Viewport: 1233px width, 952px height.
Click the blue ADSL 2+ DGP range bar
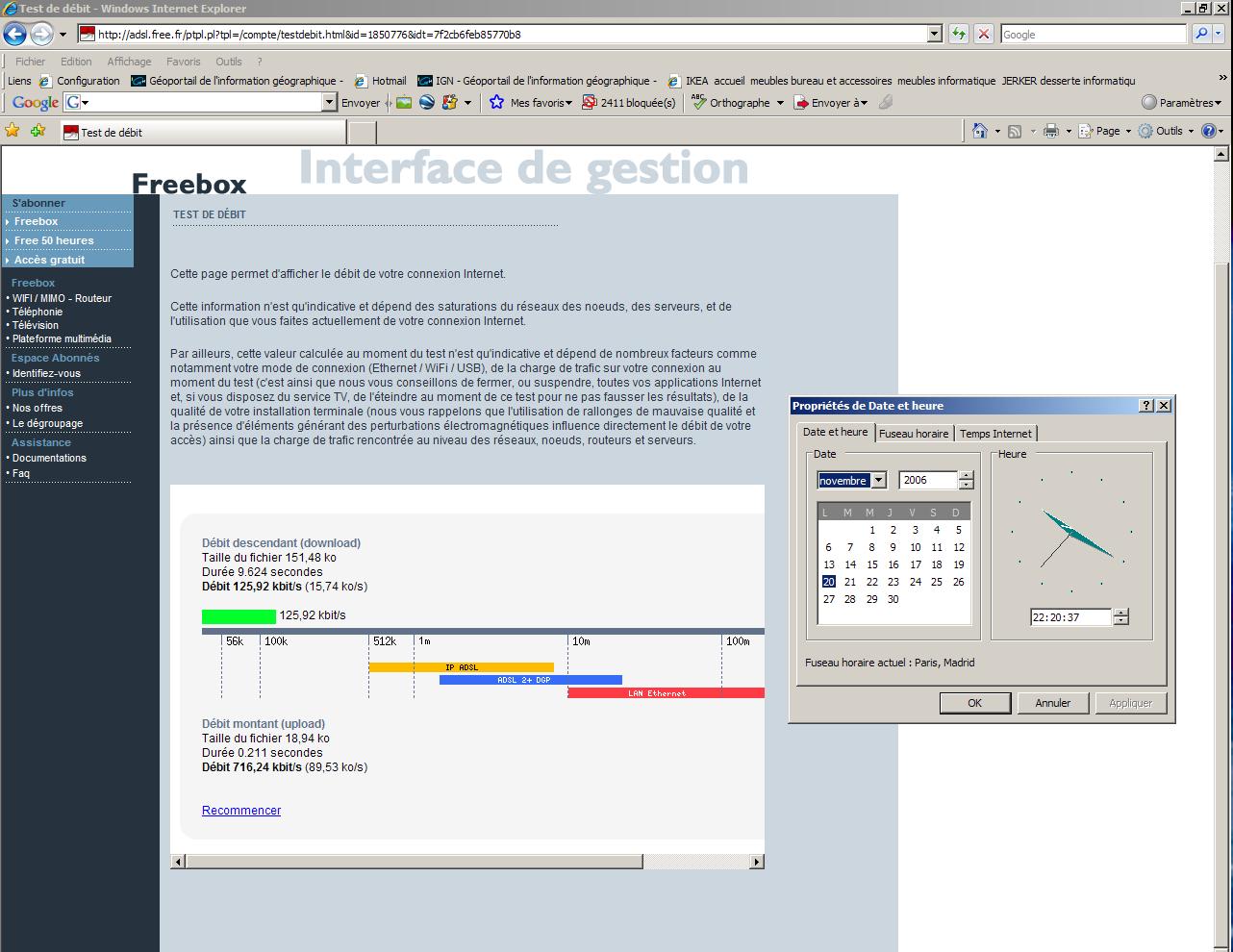531,680
